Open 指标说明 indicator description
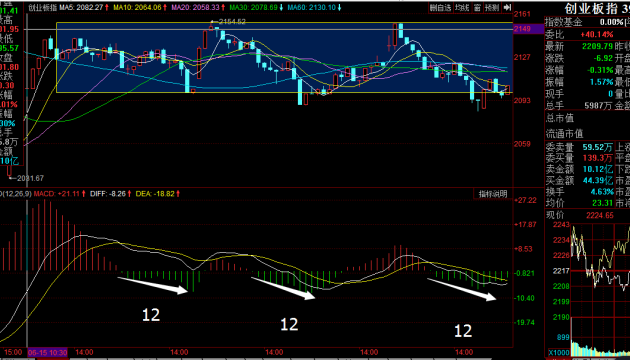Screen dimensions: 630x361 tap(493, 194)
